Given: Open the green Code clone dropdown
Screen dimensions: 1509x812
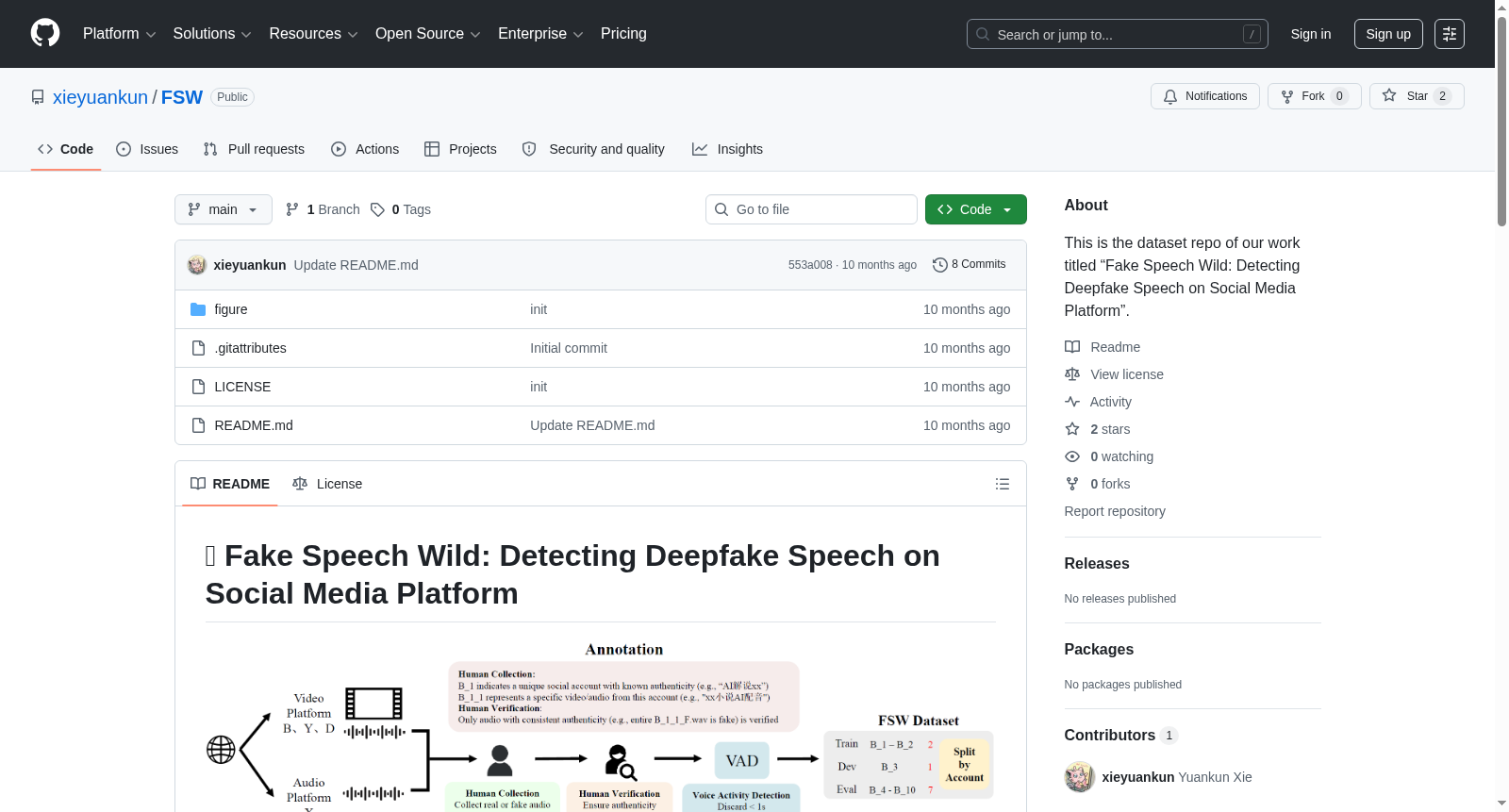Looking at the screenshot, I should point(976,209).
